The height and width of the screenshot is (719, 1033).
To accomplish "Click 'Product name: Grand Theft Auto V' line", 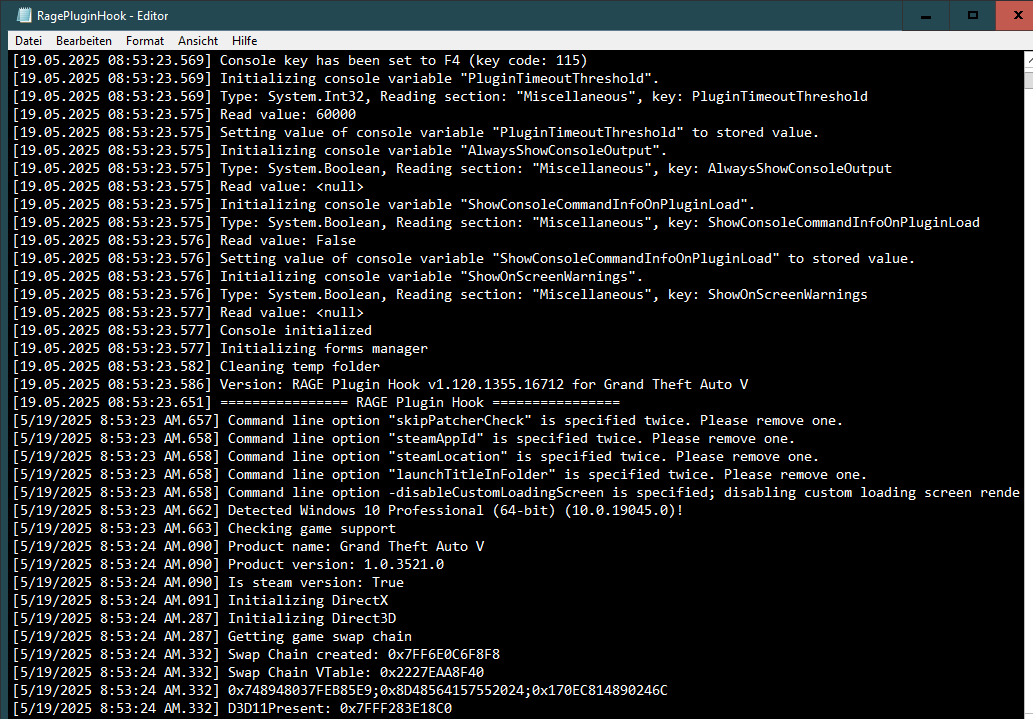I will (x=248, y=547).
